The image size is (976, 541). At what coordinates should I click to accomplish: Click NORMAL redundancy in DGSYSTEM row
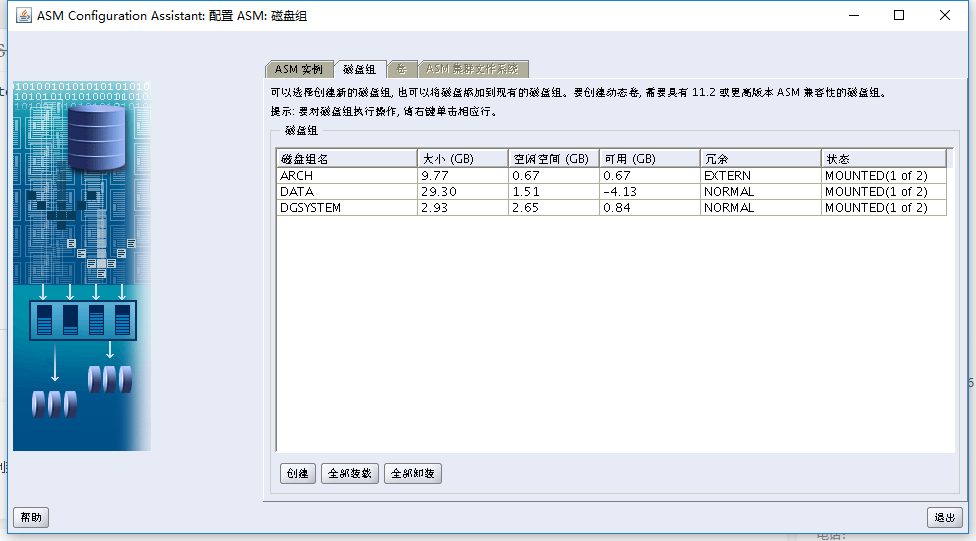(760, 208)
